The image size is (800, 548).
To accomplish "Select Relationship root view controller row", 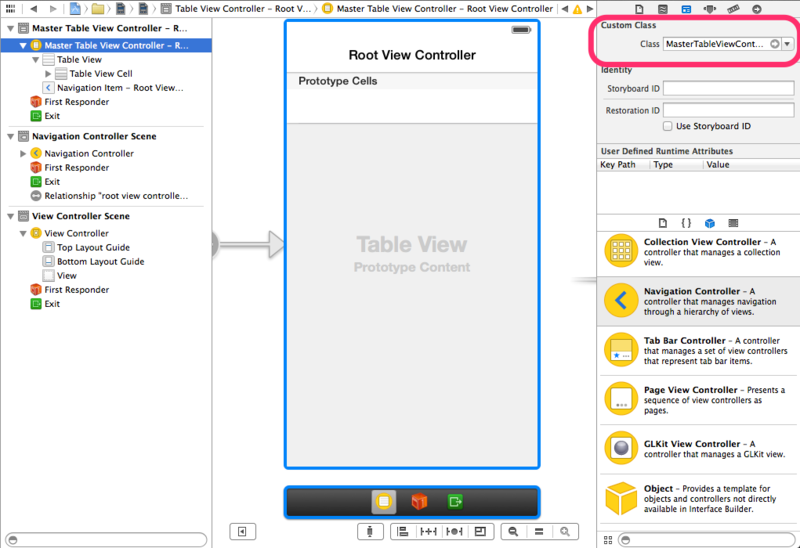I will coord(116,196).
